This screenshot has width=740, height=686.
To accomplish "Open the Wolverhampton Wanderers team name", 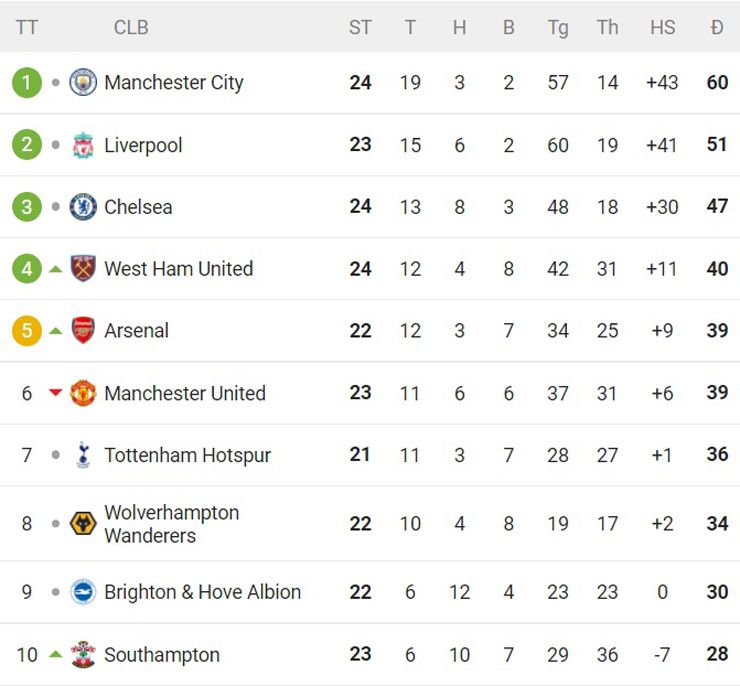I will coord(172,524).
